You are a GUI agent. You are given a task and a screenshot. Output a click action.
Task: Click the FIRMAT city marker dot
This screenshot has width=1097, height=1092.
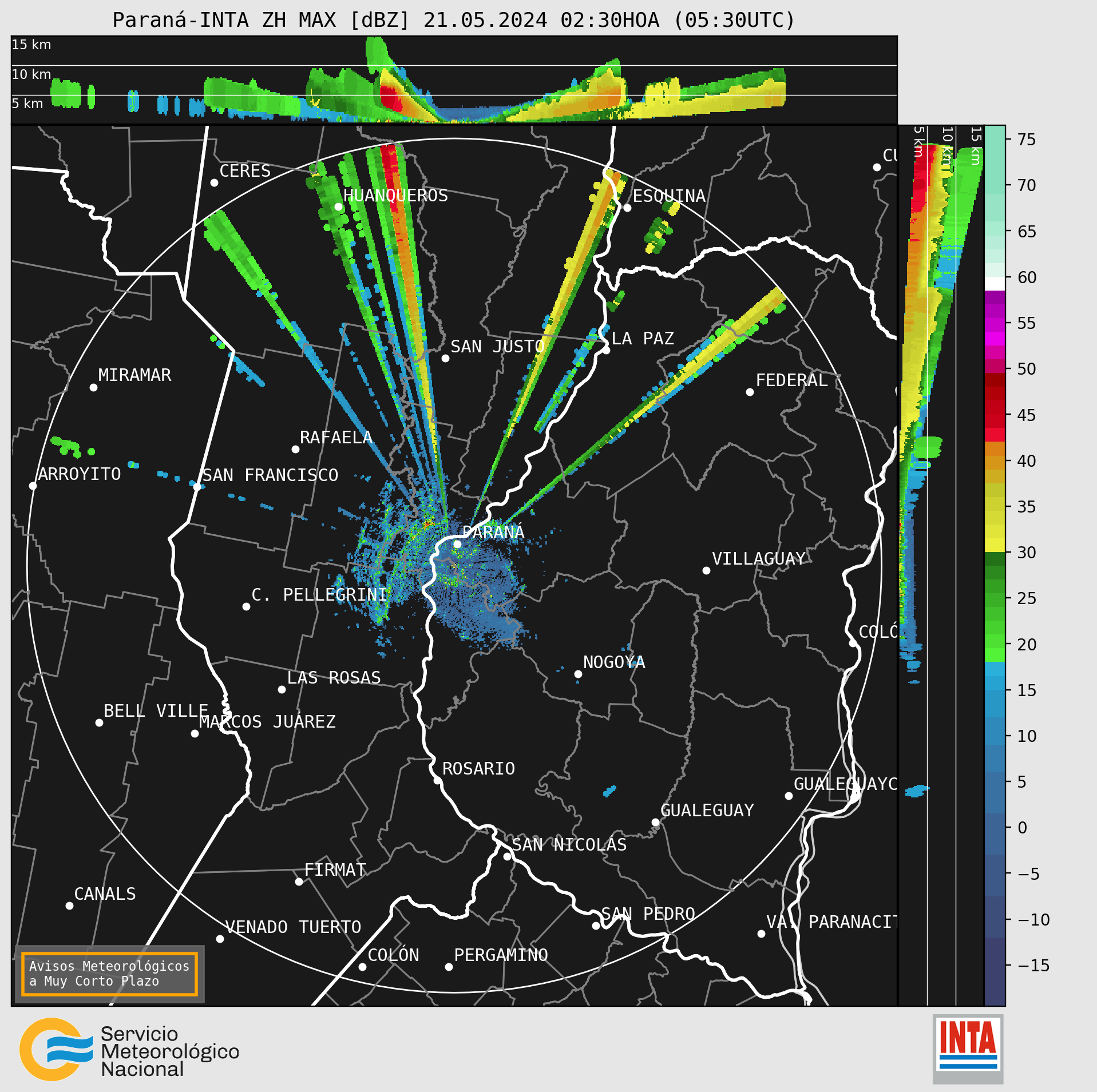pyautogui.click(x=299, y=881)
